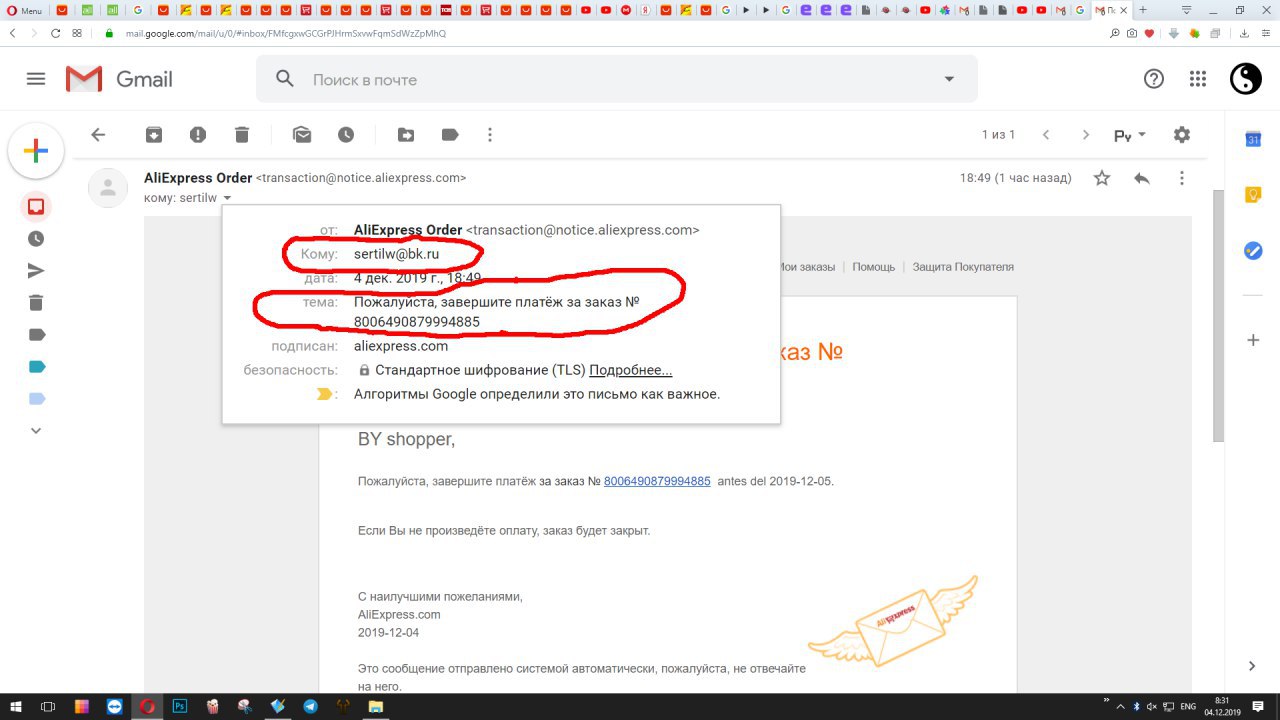
Task: Add page to bookmarks heart icon
Action: (x=1149, y=33)
